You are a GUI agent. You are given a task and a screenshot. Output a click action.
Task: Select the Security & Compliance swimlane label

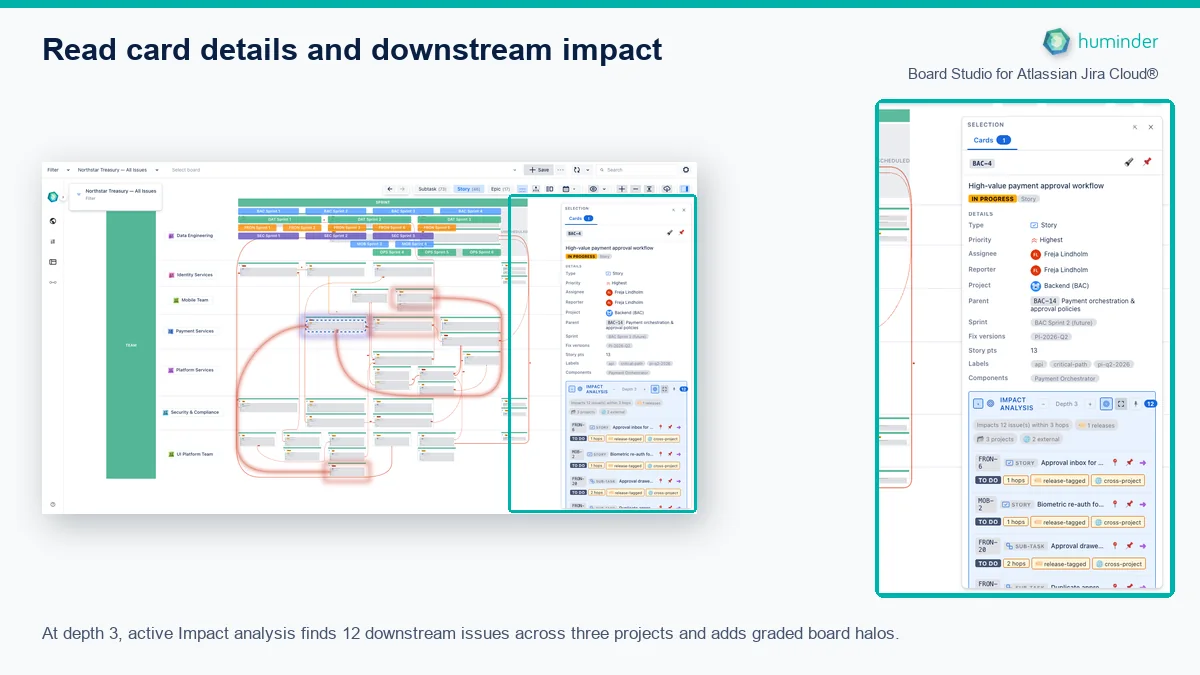[191, 412]
